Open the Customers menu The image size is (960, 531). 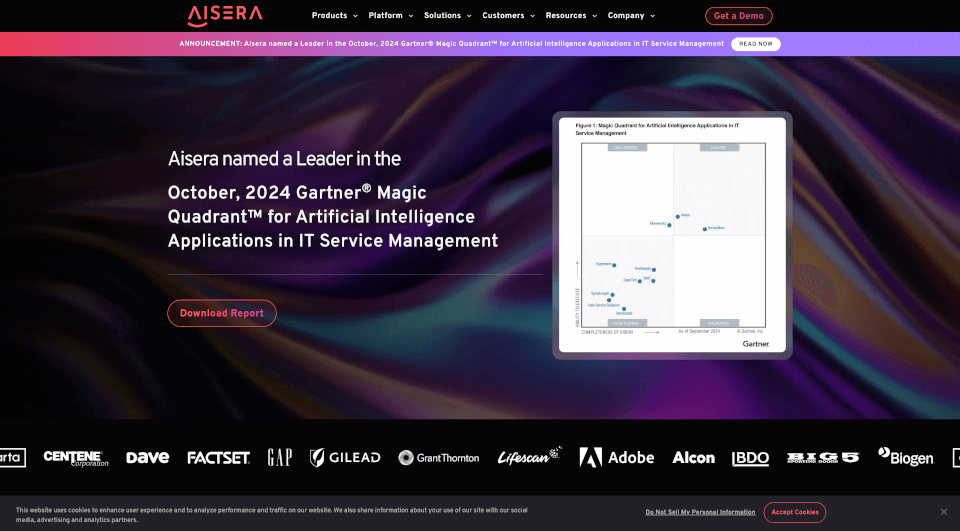pyautogui.click(x=508, y=16)
